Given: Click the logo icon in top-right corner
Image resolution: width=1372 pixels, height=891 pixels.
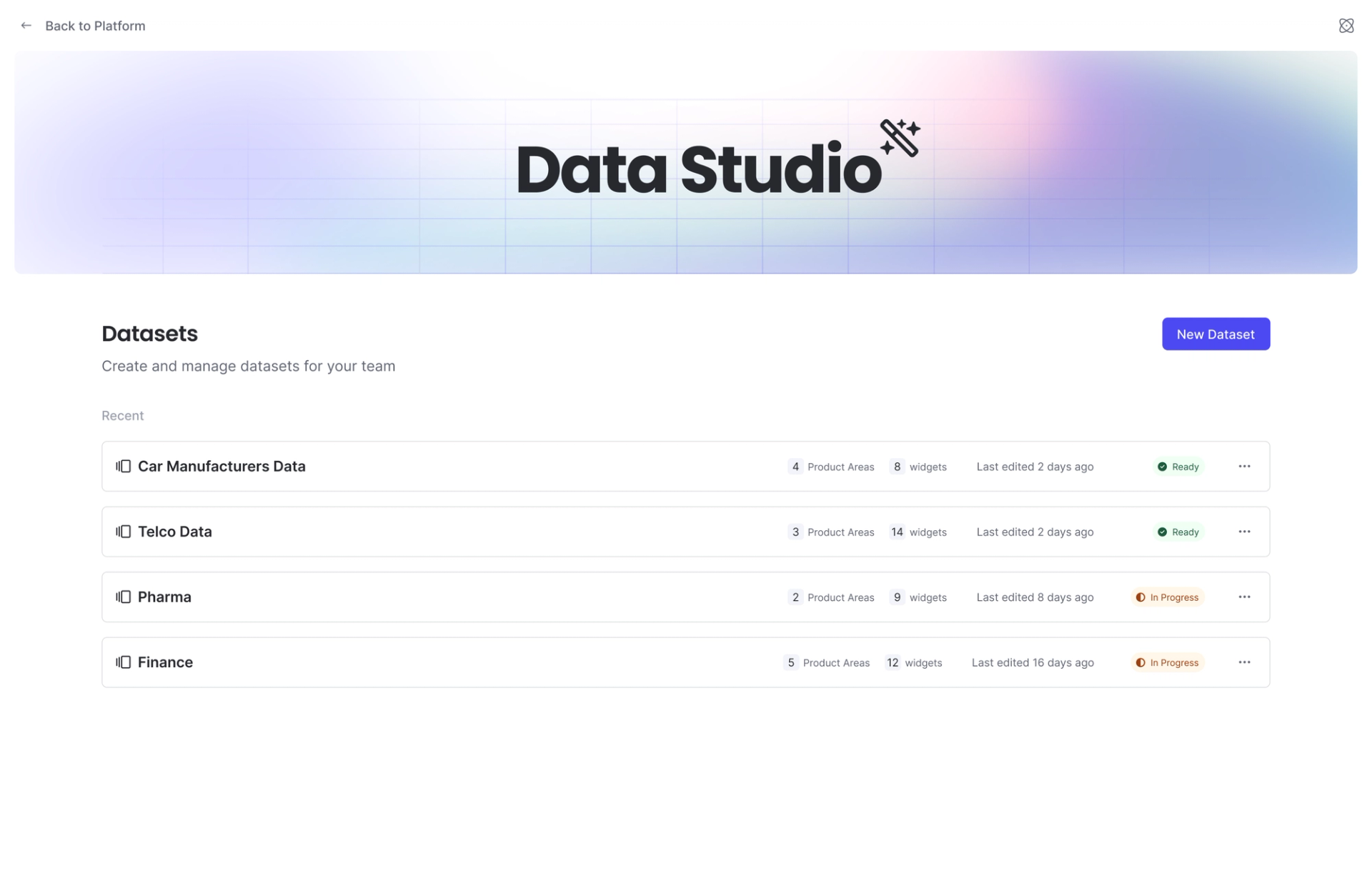Looking at the screenshot, I should click(x=1346, y=25).
